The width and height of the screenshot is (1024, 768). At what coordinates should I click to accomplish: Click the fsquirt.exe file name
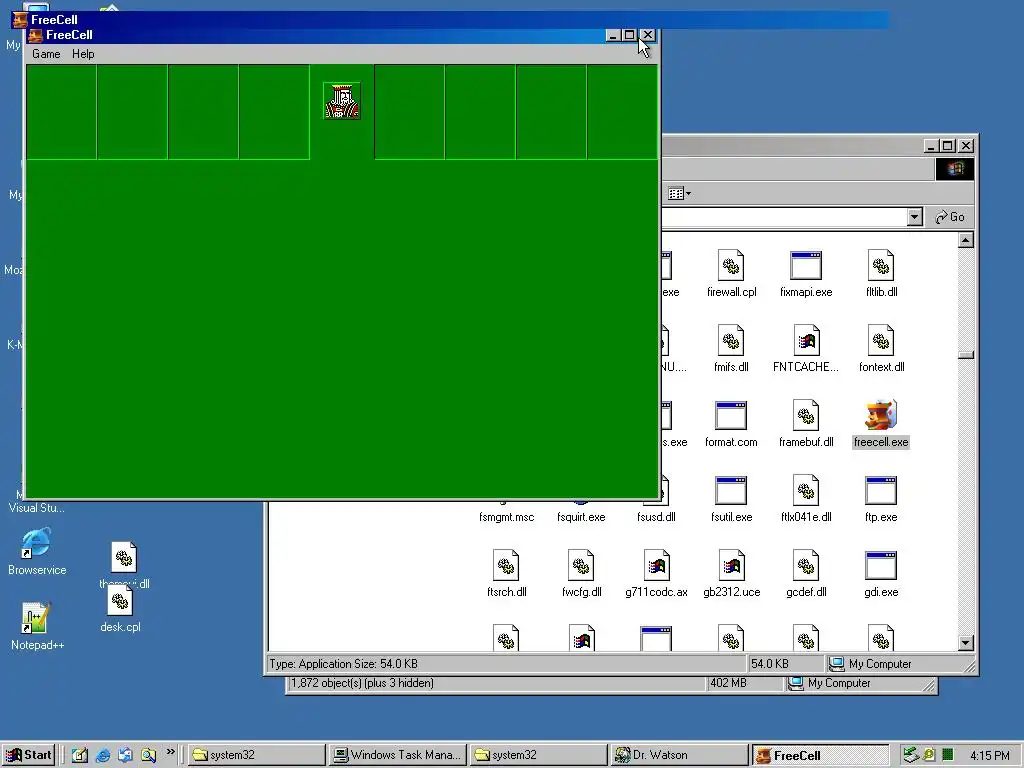click(581, 517)
